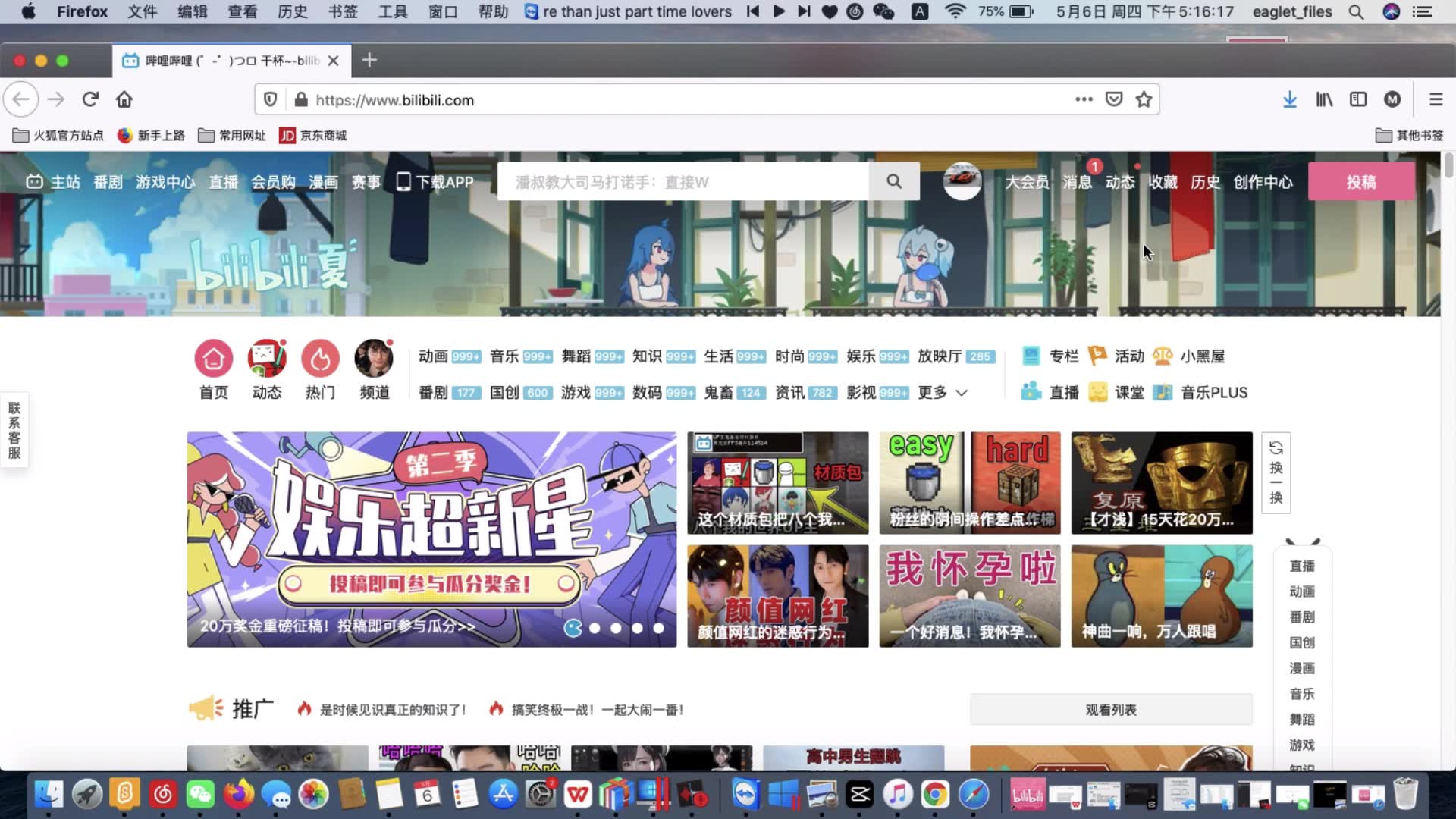Screen dimensions: 1456x819
Task: Play music from menu bar control
Action: click(778, 11)
